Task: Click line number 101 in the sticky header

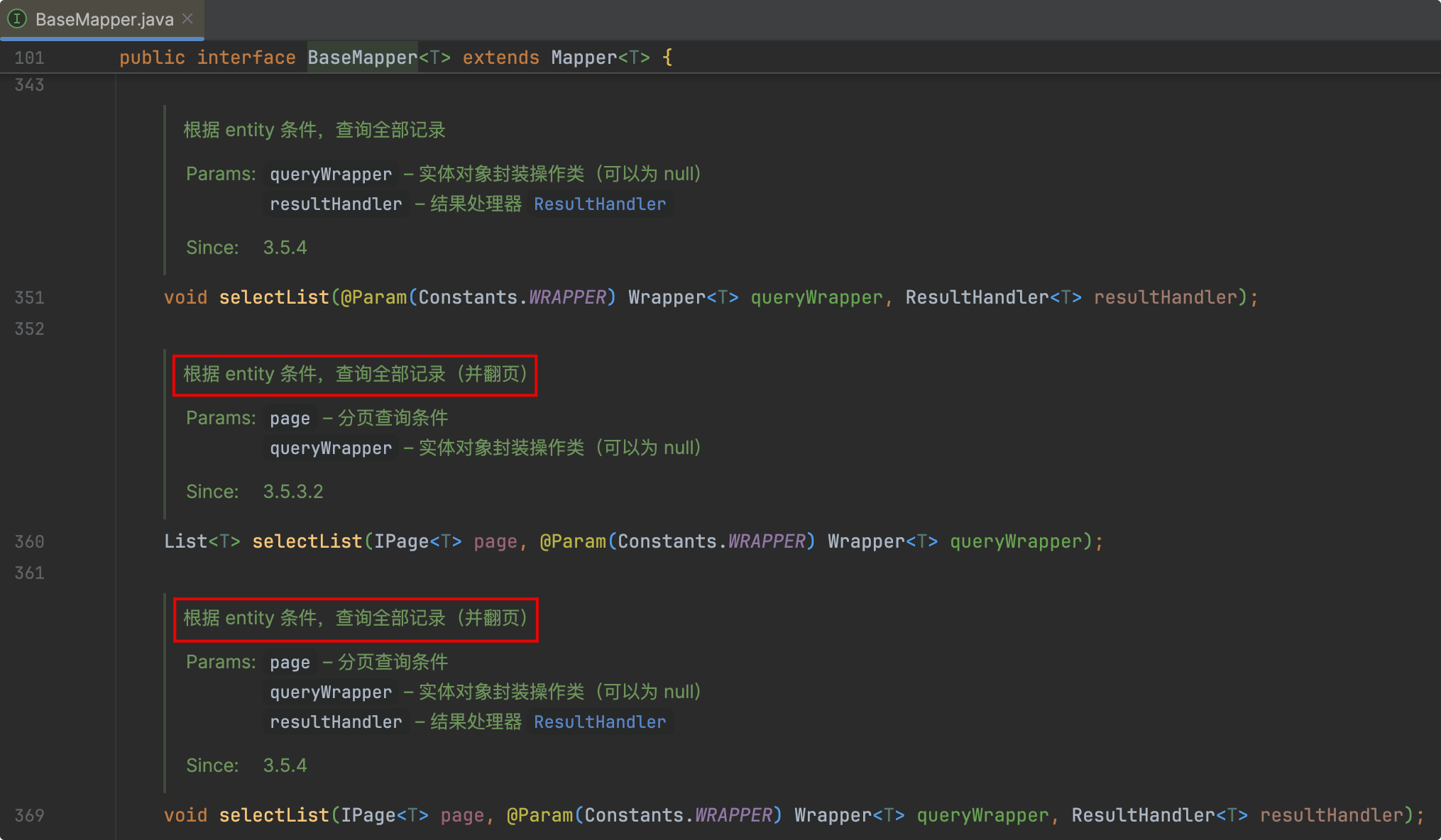Action: pyautogui.click(x=29, y=58)
